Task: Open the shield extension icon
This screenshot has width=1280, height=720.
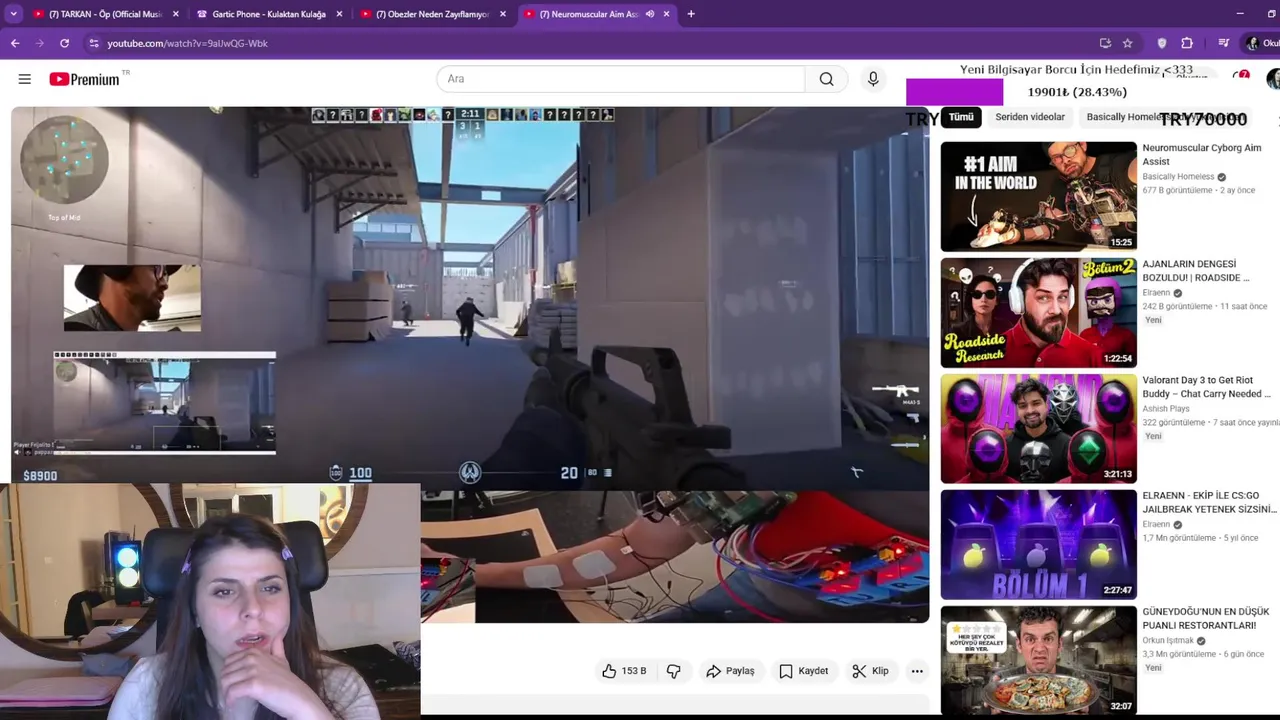Action: pos(1161,43)
